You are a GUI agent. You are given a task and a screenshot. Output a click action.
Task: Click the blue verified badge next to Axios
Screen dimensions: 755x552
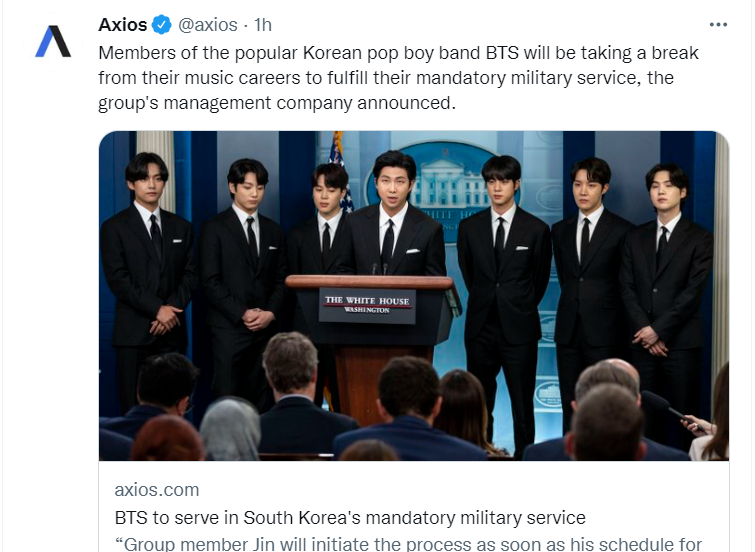tap(162, 25)
